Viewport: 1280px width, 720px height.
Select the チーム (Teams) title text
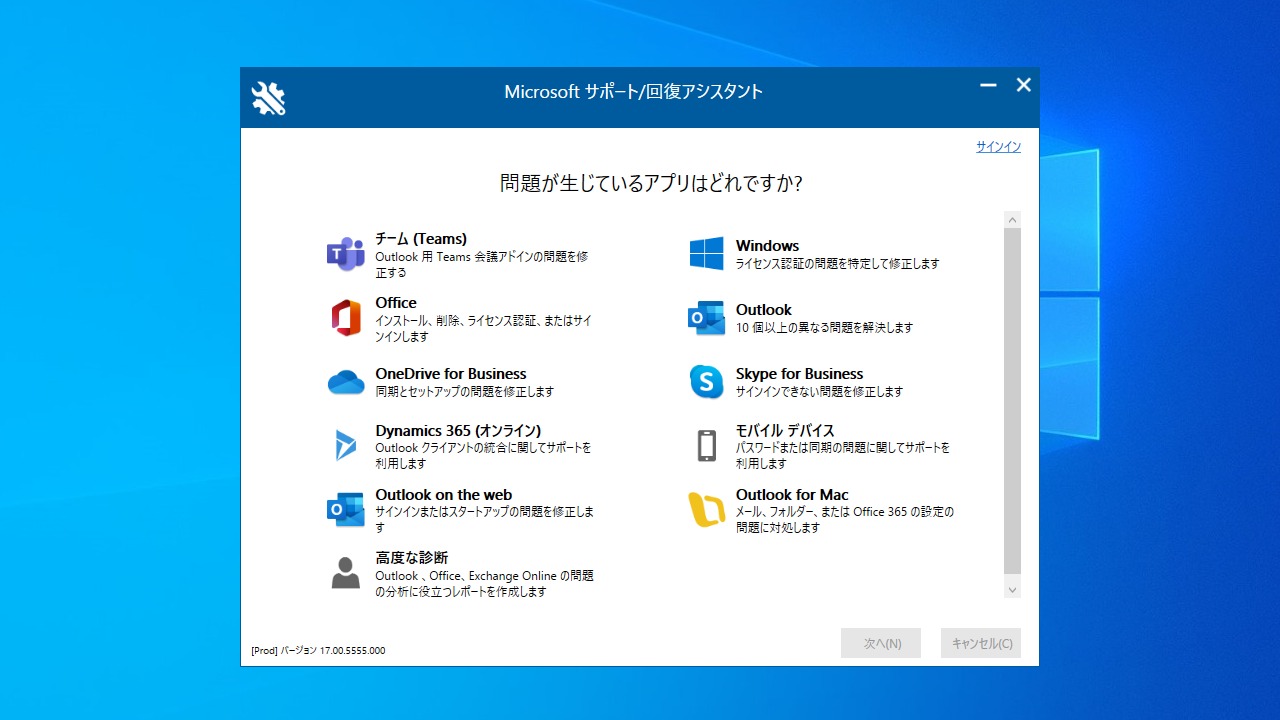tap(421, 239)
